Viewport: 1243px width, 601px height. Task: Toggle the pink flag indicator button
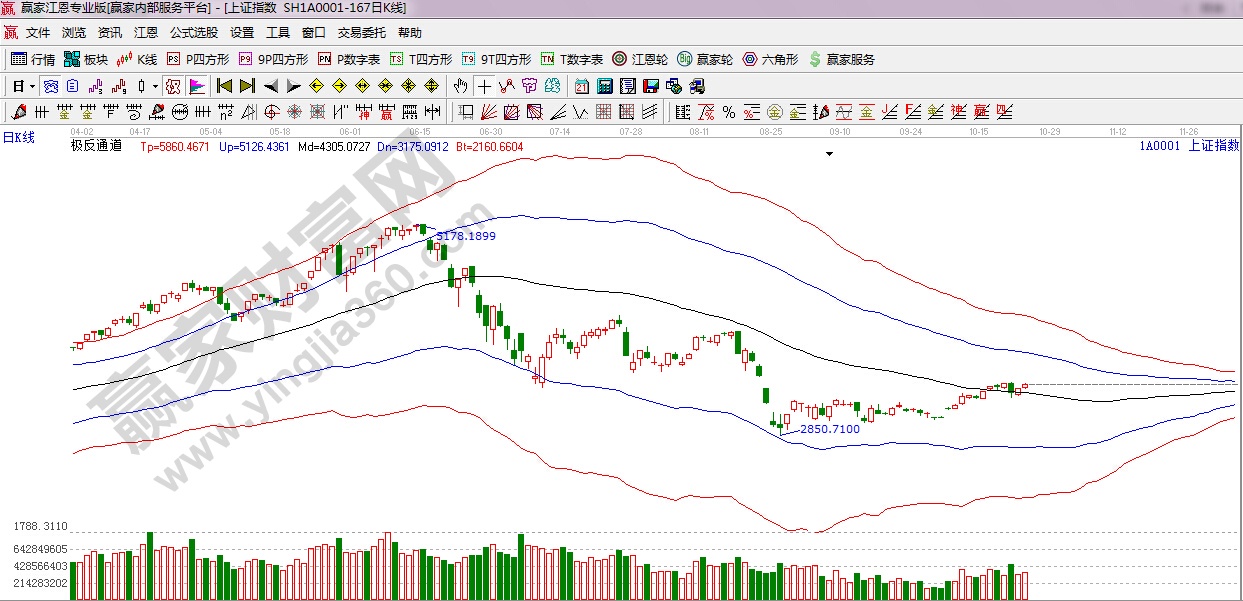pyautogui.click(x=196, y=85)
